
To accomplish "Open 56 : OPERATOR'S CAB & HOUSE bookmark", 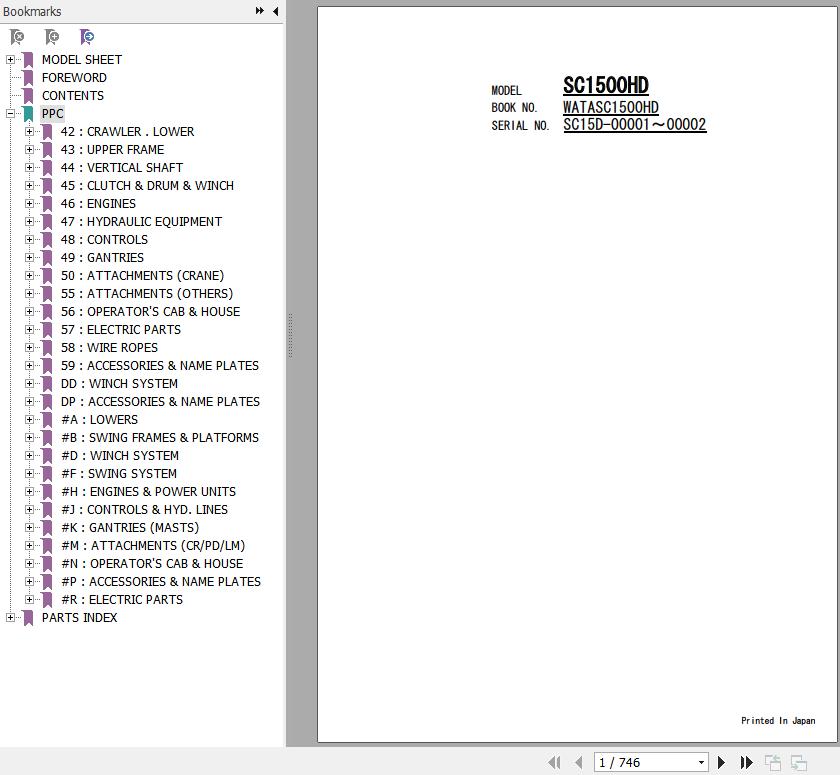I will (x=150, y=312).
